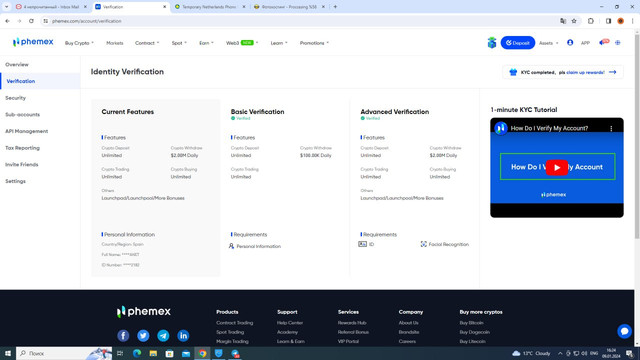
Task: Open the user profile icon in header
Action: [570, 42]
